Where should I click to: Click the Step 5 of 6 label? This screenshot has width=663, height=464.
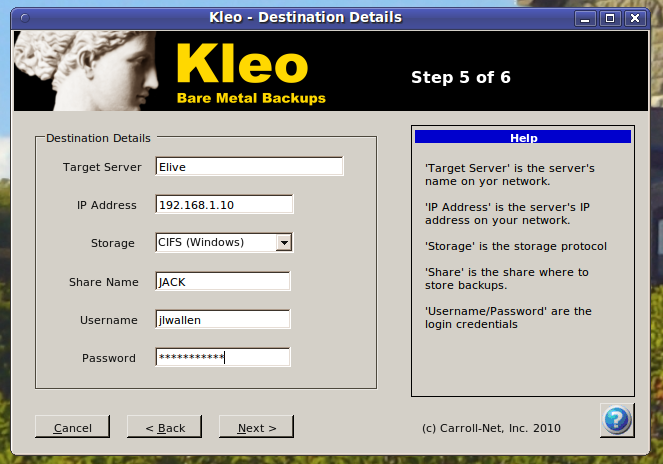(460, 77)
